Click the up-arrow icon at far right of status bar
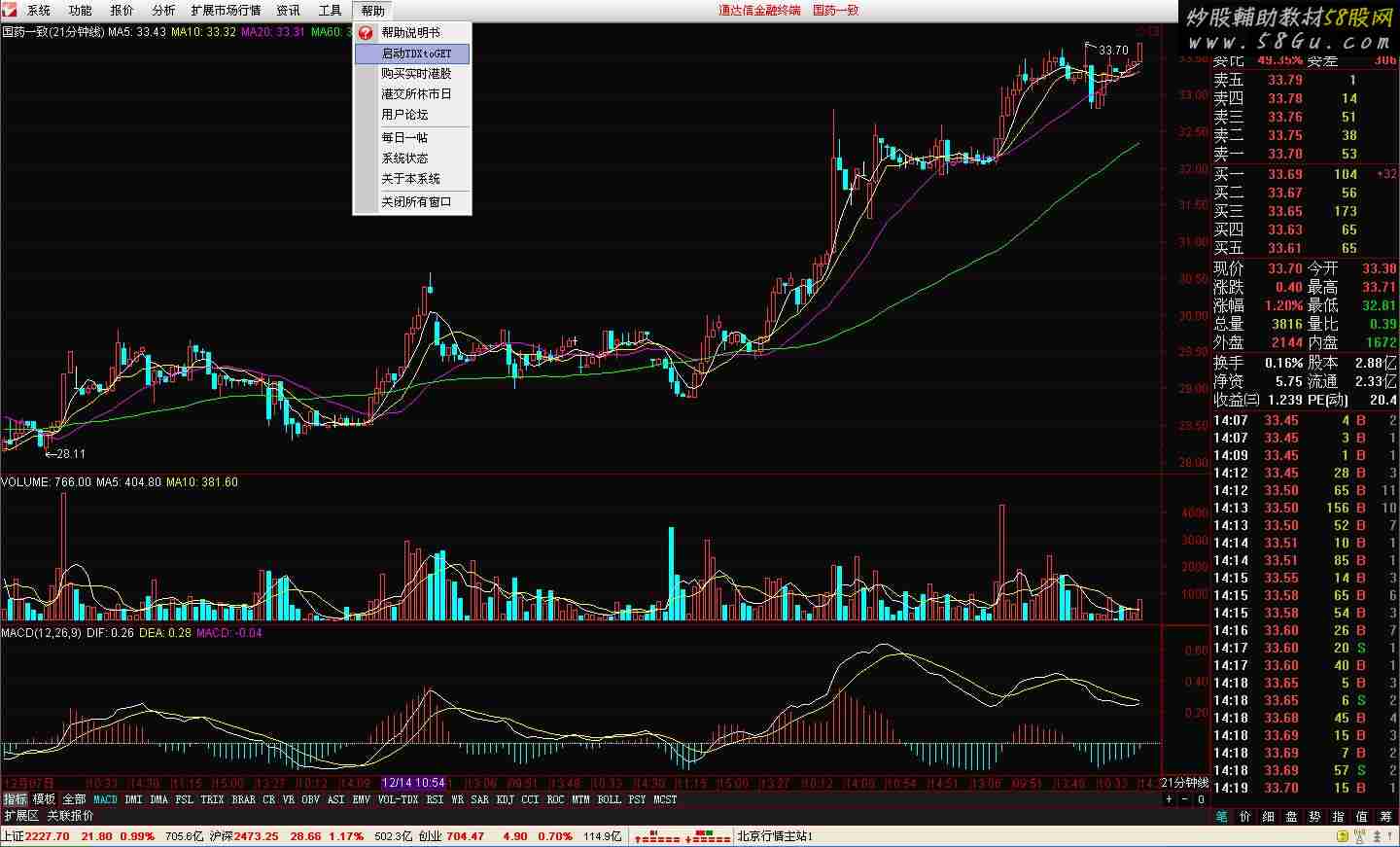 pyautogui.click(x=1377, y=835)
